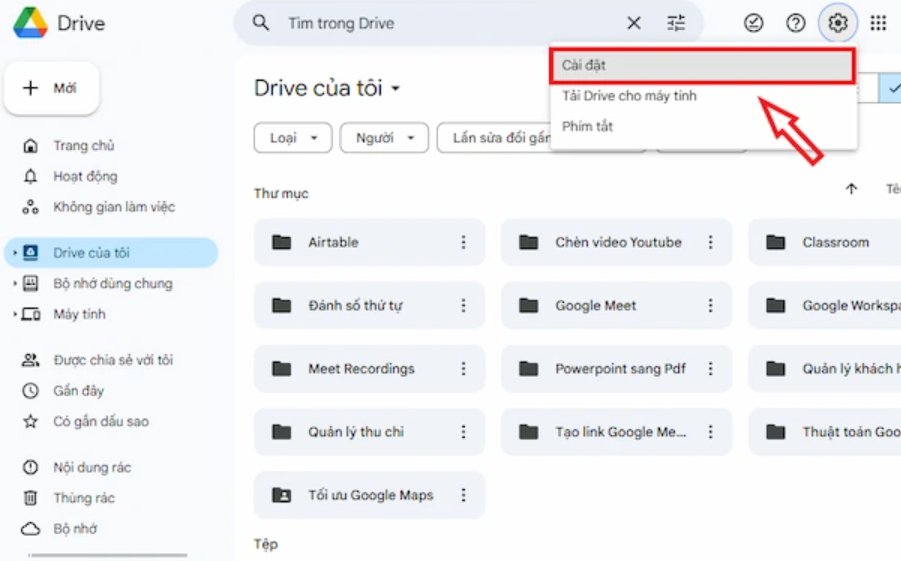Viewport: 901px width, 561px height.
Task: Click the Powerpoint sang Pdf folder icon
Action: (x=529, y=368)
